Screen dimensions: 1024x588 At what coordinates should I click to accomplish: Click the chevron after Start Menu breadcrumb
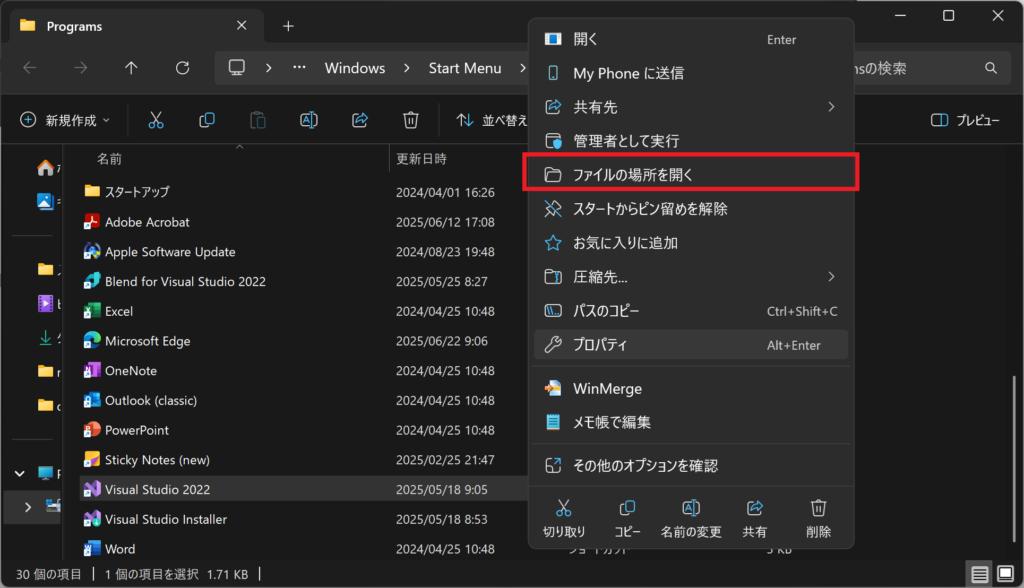click(x=522, y=68)
